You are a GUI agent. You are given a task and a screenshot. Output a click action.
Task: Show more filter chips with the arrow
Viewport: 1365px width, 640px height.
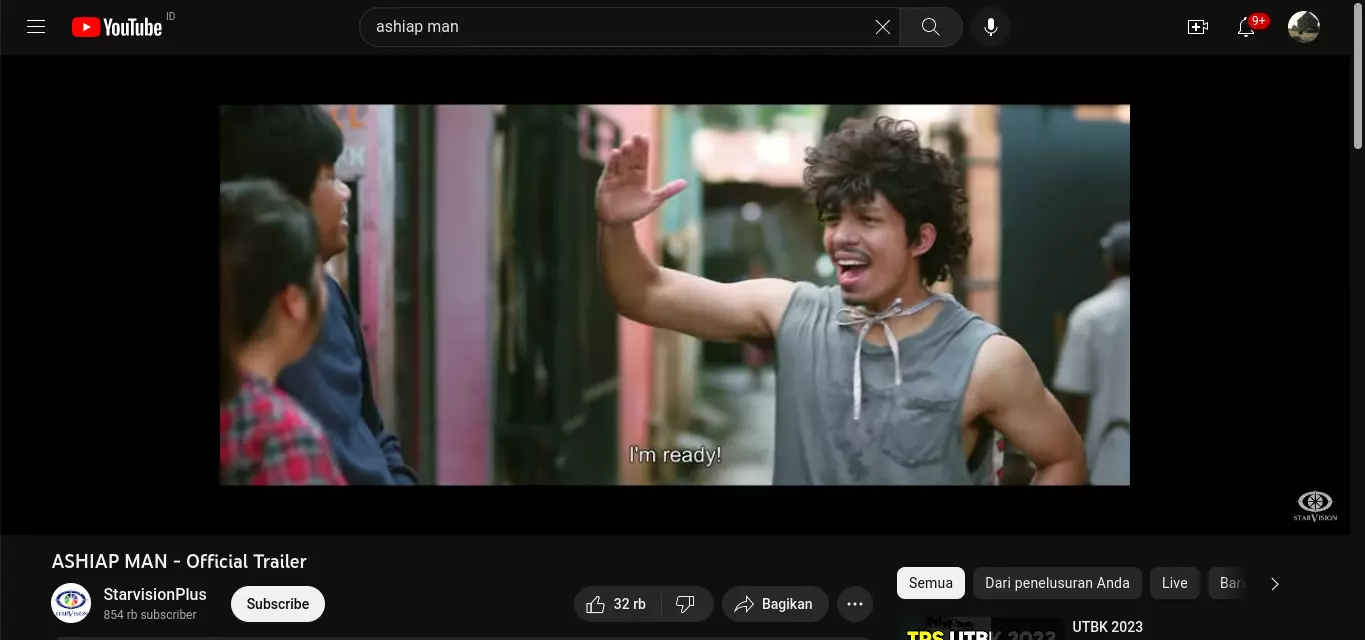coord(1275,584)
